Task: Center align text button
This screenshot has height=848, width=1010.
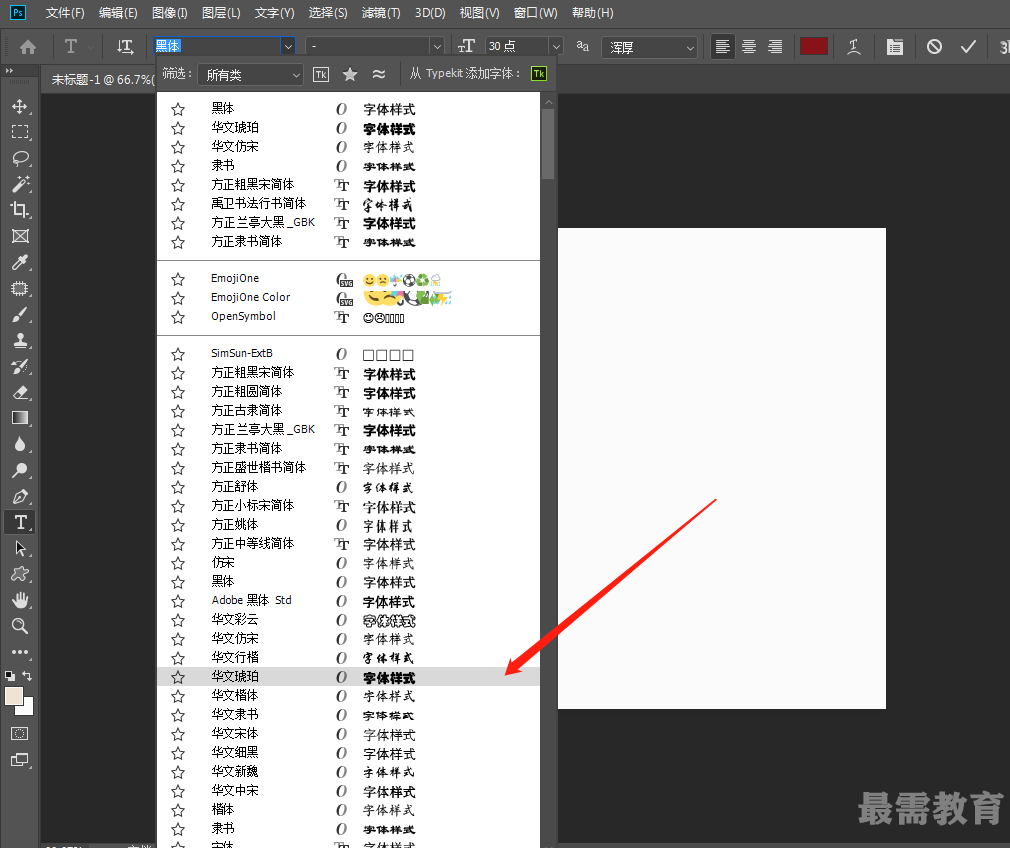Action: click(x=748, y=46)
